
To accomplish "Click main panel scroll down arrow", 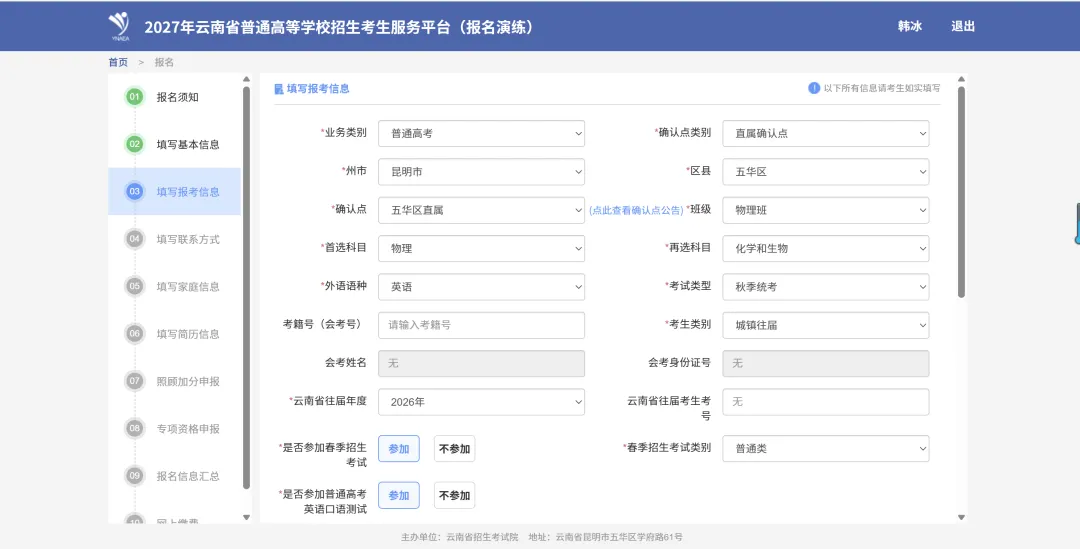I will (x=962, y=517).
